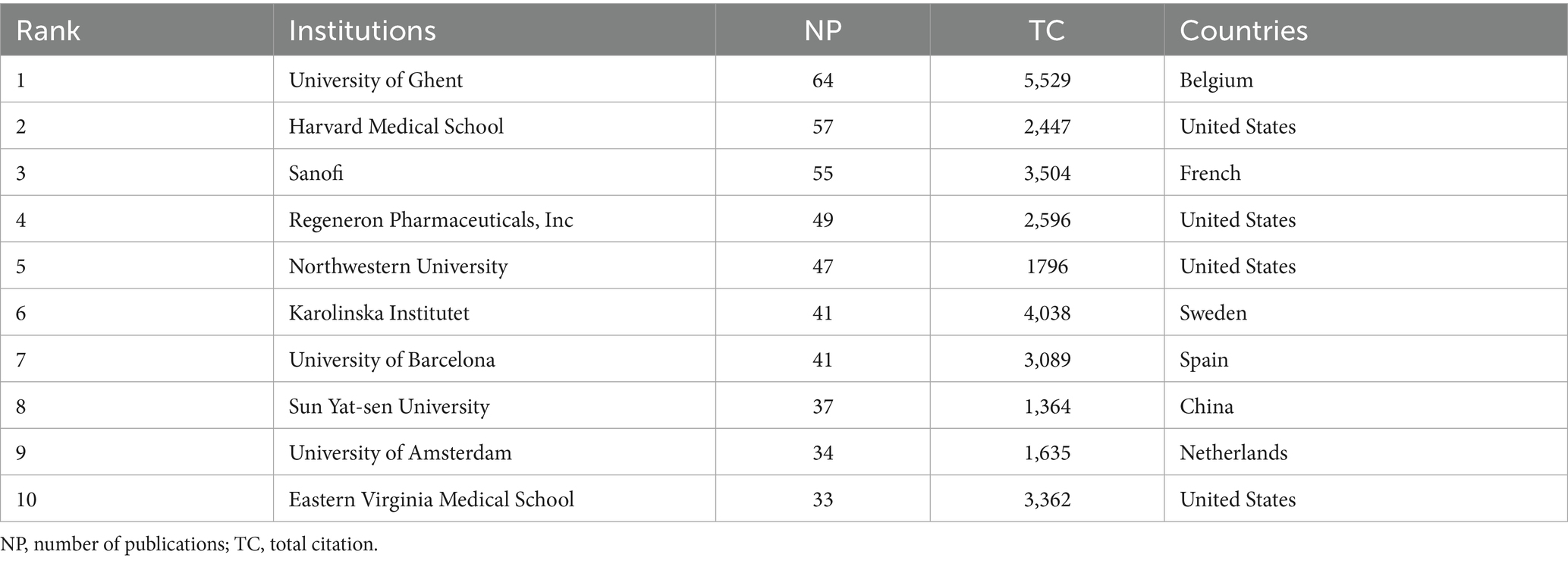This screenshot has height=561, width=1568.
Task: Select the Sun Yat-sen University cell
Action: (x=389, y=406)
